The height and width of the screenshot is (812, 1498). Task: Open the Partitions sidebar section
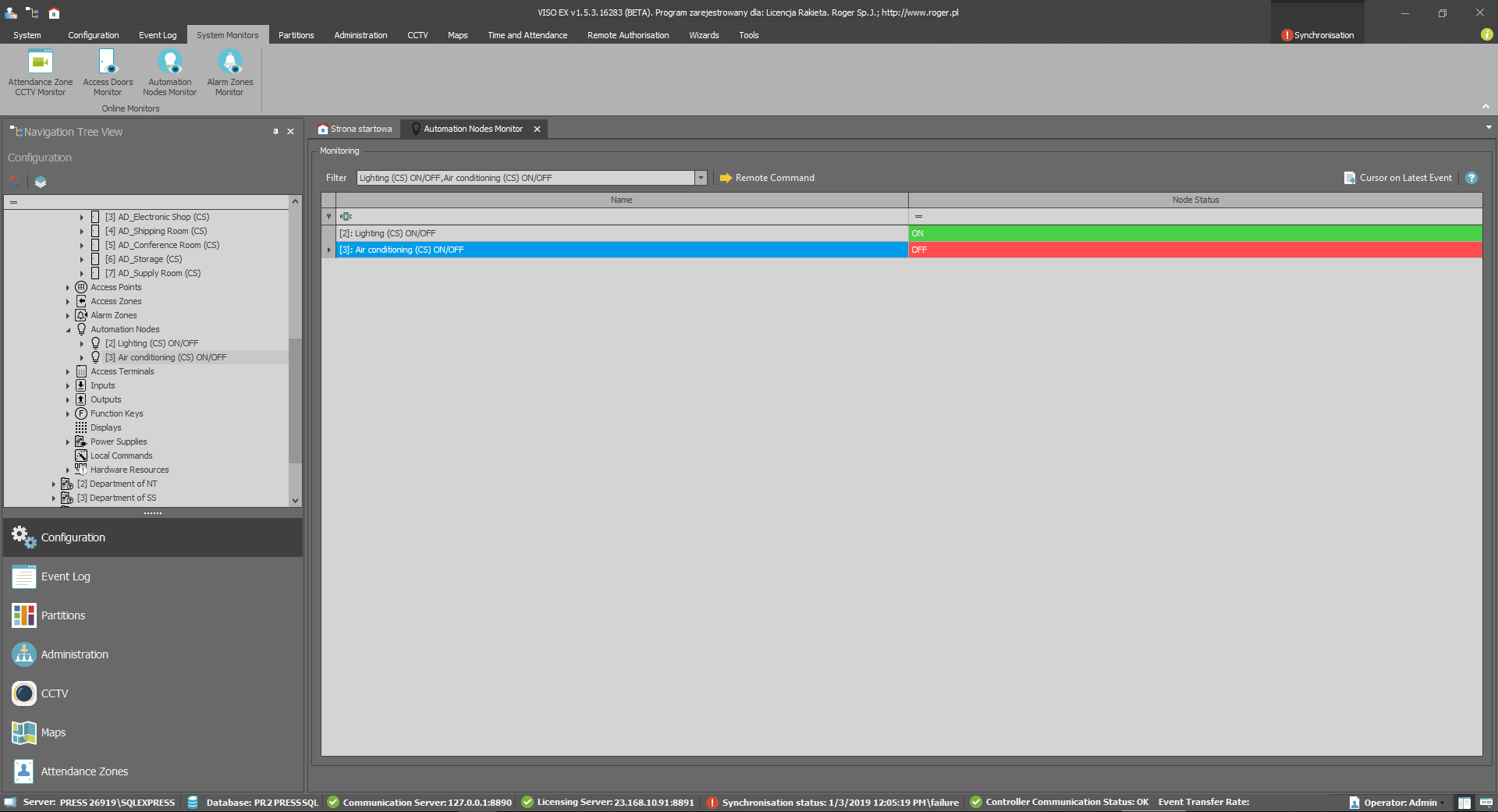point(62,615)
